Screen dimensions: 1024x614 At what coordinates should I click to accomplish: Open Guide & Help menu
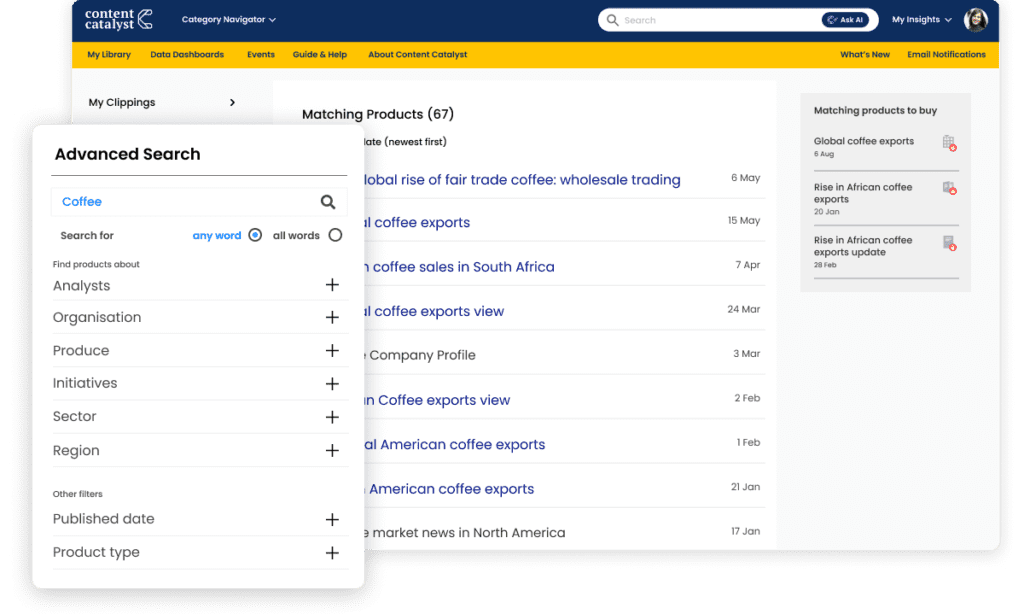(319, 55)
